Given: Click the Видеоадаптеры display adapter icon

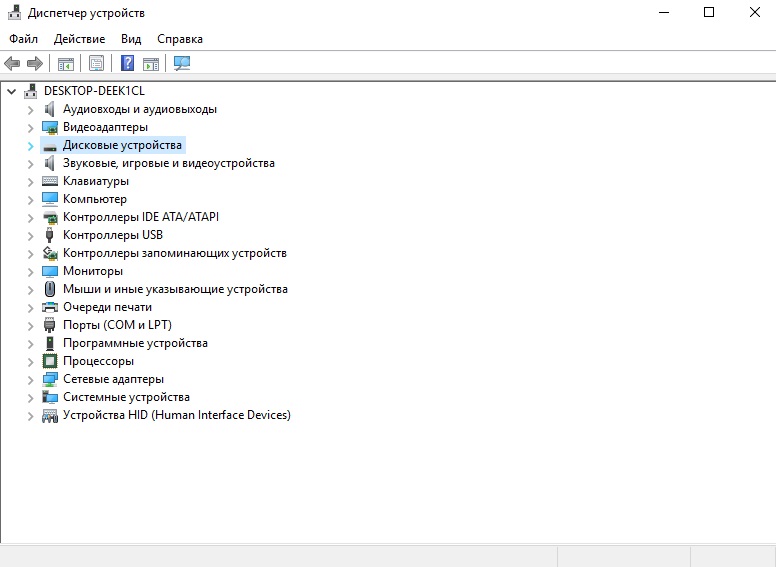Looking at the screenshot, I should click(x=49, y=127).
